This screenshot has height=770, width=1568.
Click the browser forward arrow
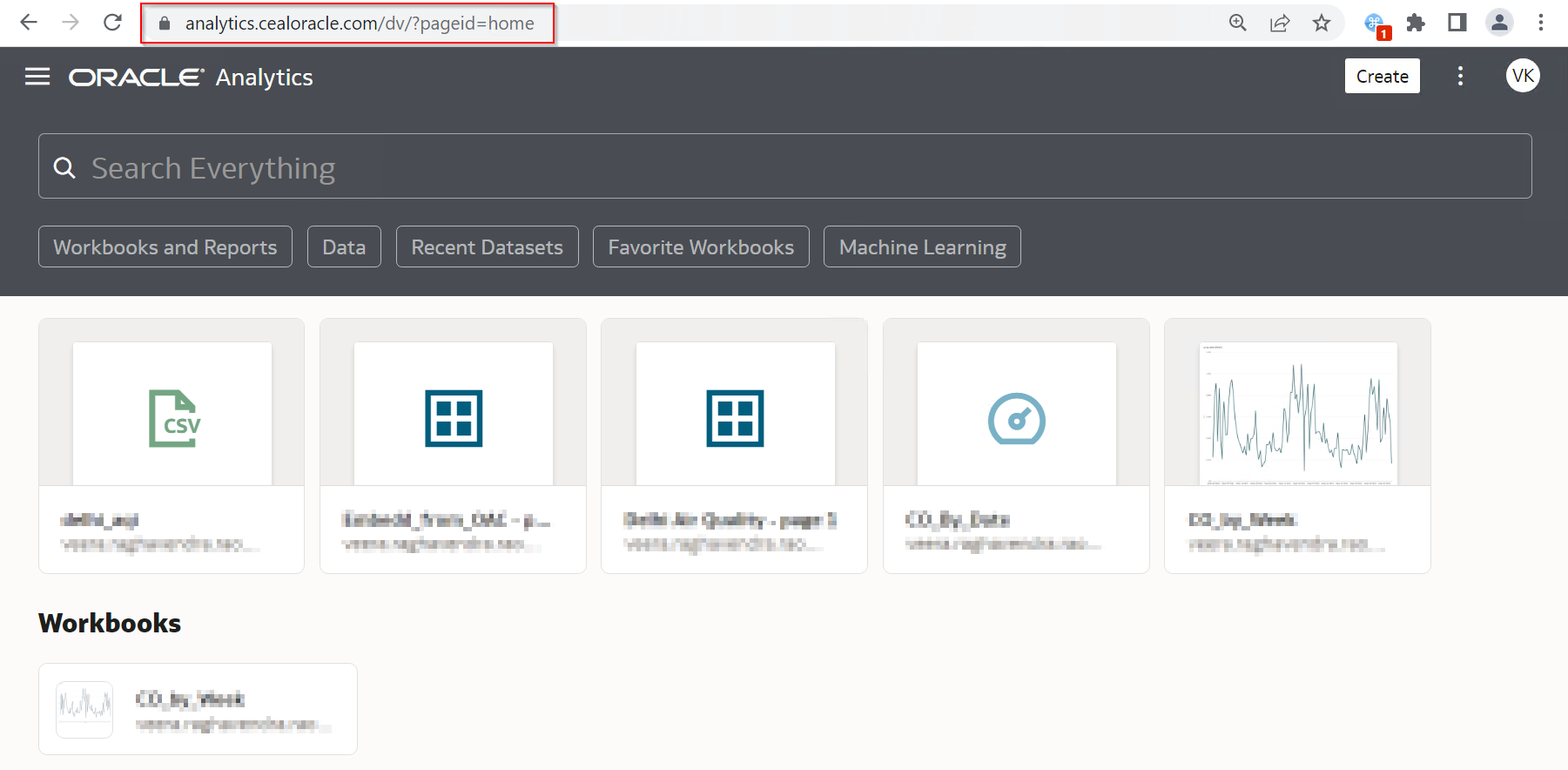[71, 23]
